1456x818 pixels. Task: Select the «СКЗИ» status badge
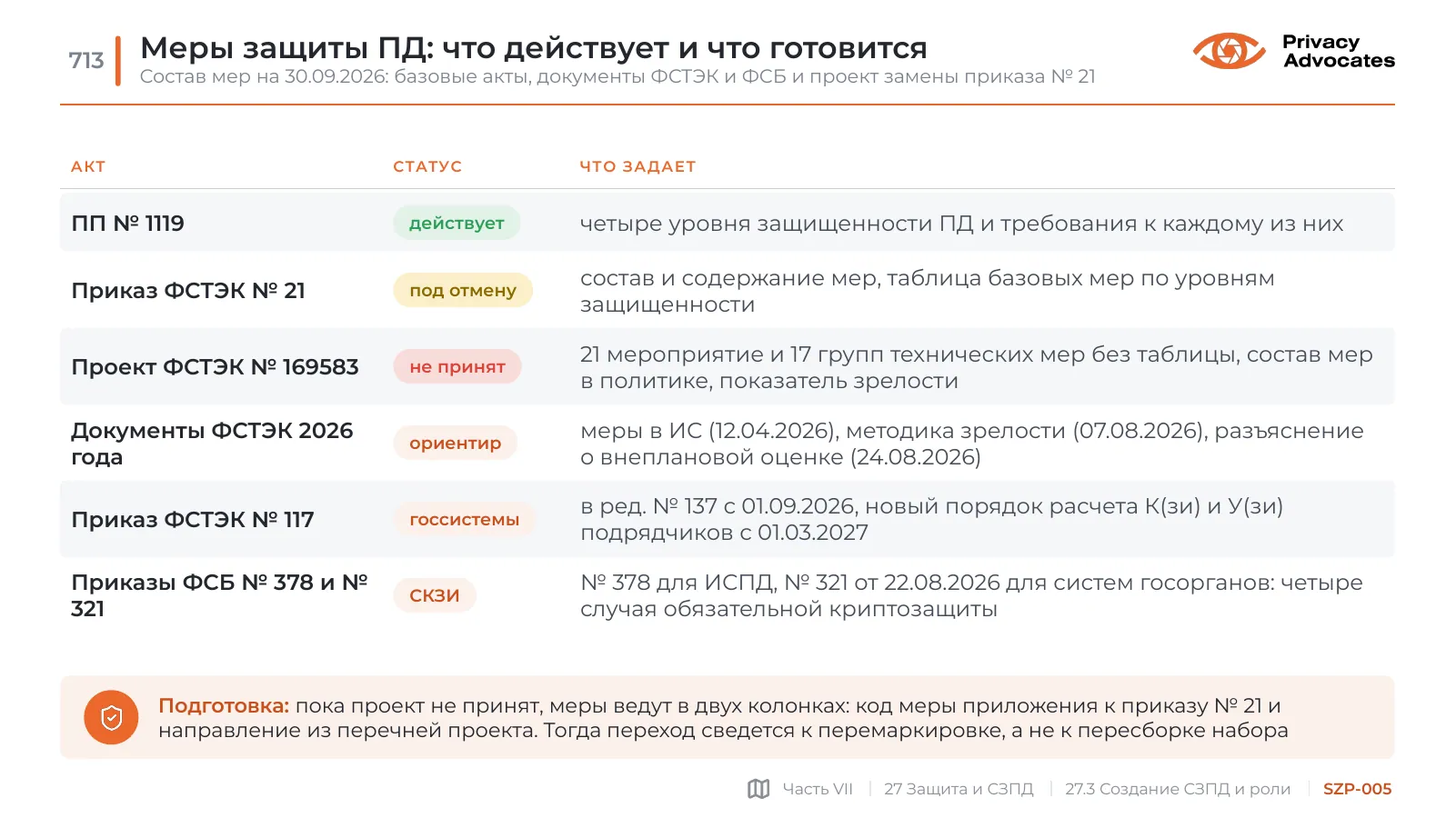point(435,595)
